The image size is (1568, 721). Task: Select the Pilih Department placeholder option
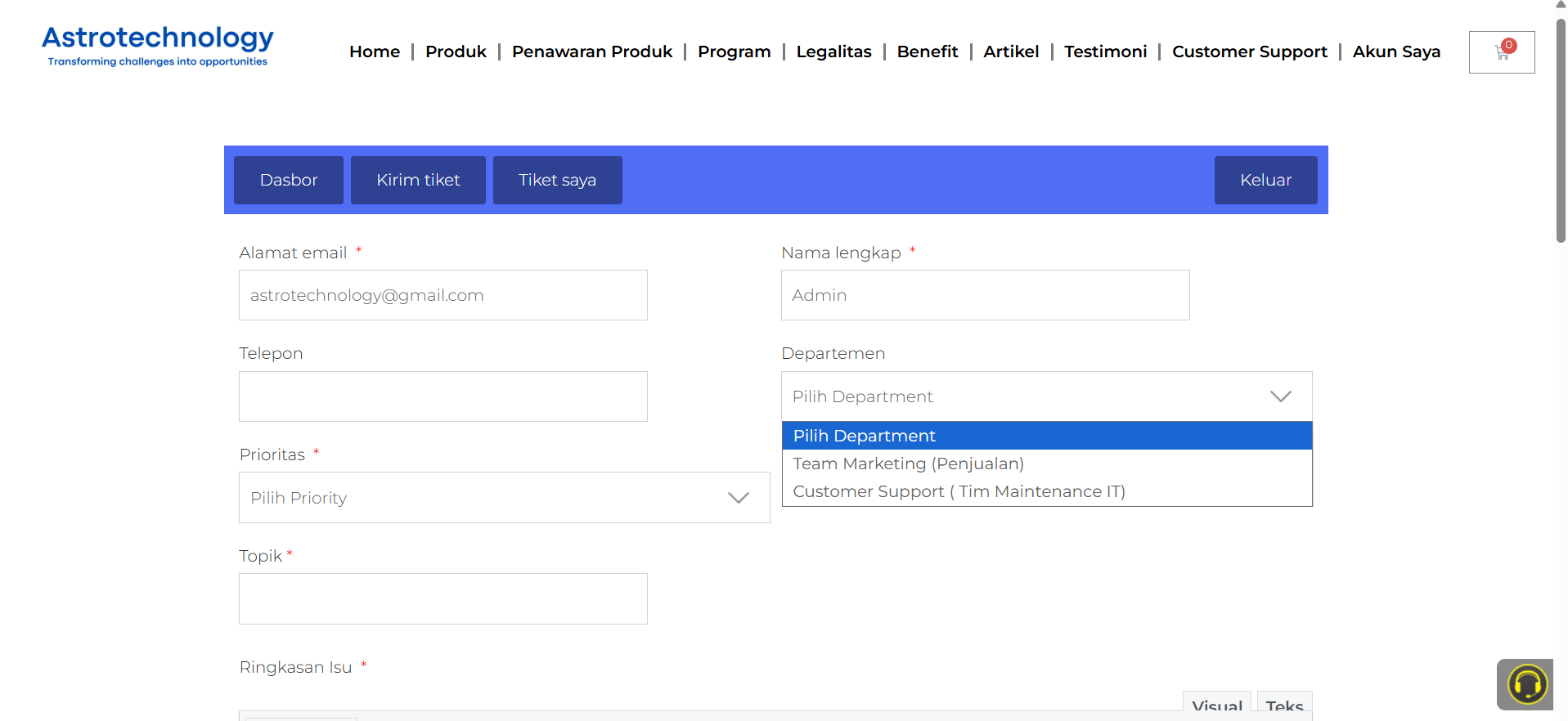coord(864,436)
